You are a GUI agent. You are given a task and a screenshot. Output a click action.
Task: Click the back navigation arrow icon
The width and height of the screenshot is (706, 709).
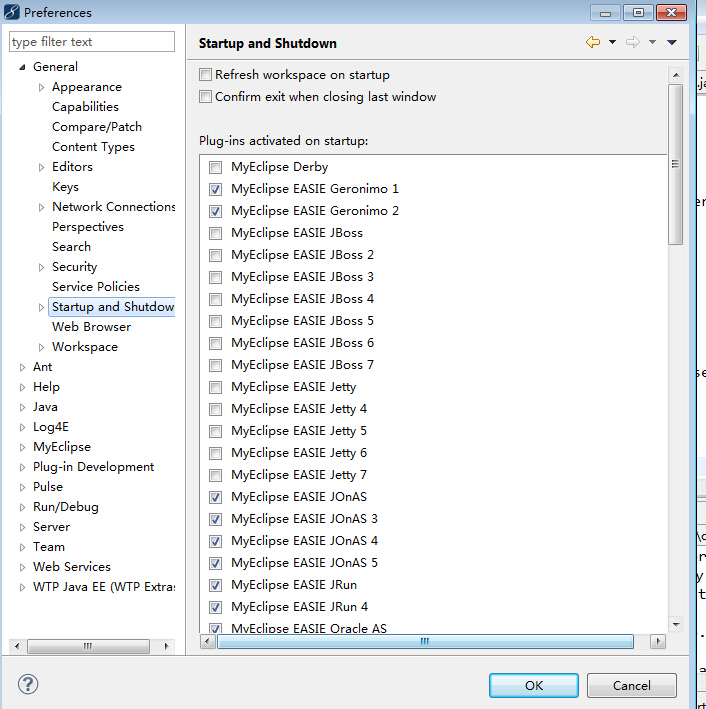click(593, 42)
